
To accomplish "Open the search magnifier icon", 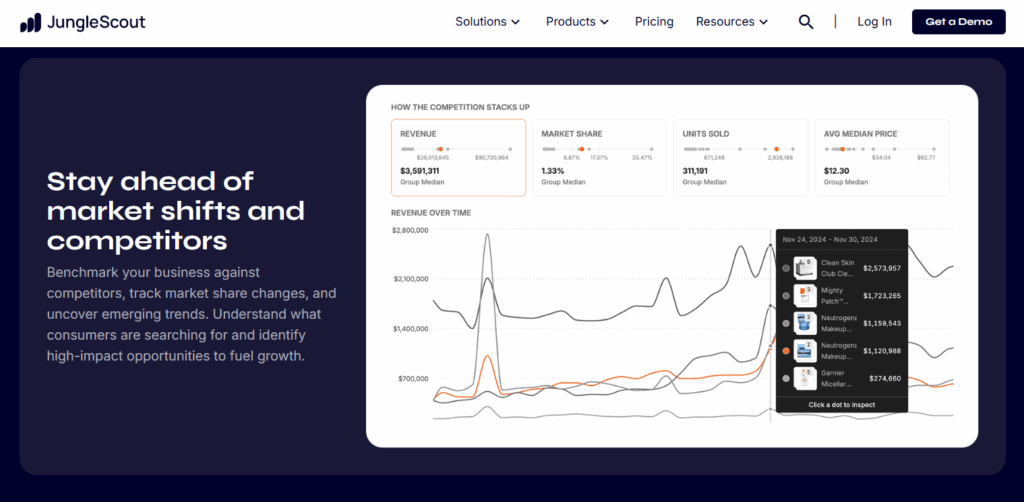I will pyautogui.click(x=806, y=22).
